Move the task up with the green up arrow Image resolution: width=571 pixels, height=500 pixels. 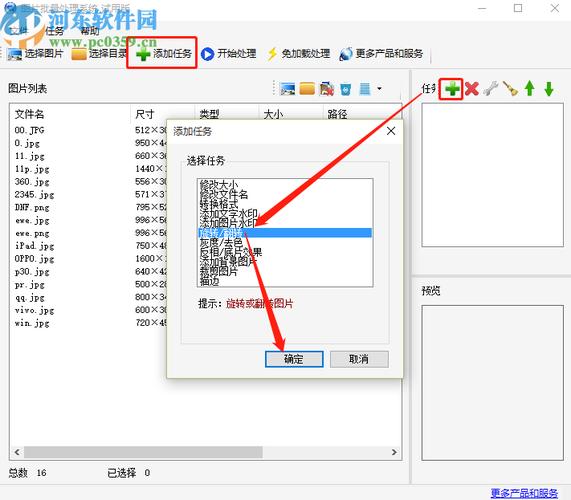(x=529, y=88)
